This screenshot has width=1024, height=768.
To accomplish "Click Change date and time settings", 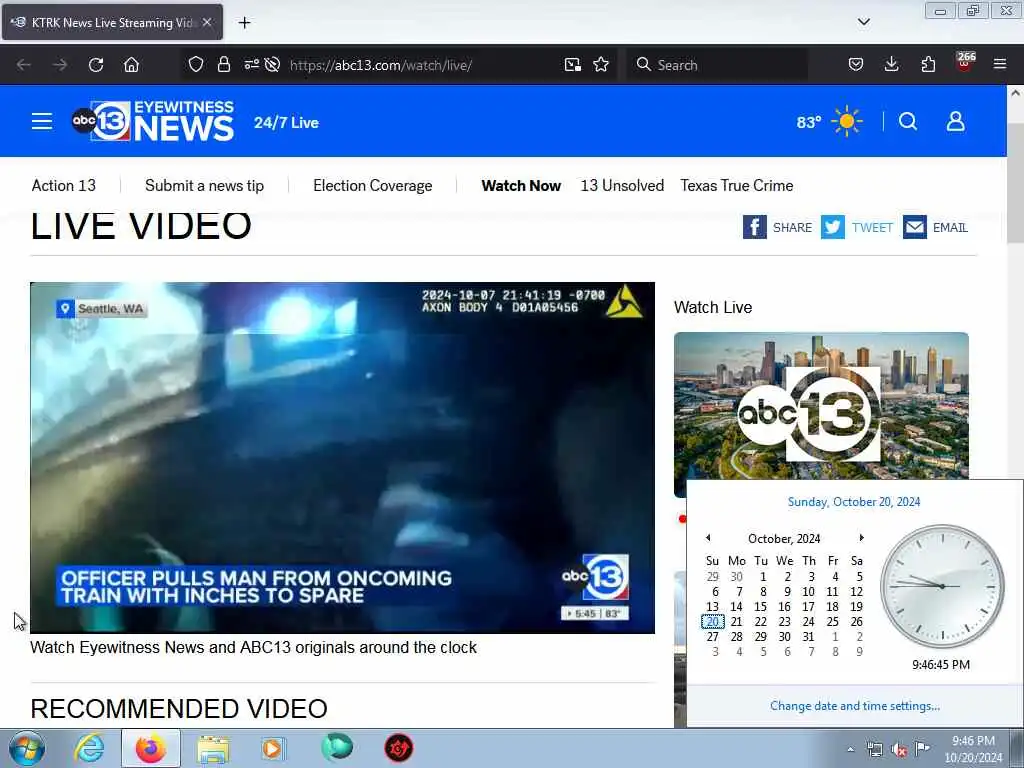I will (x=855, y=706).
